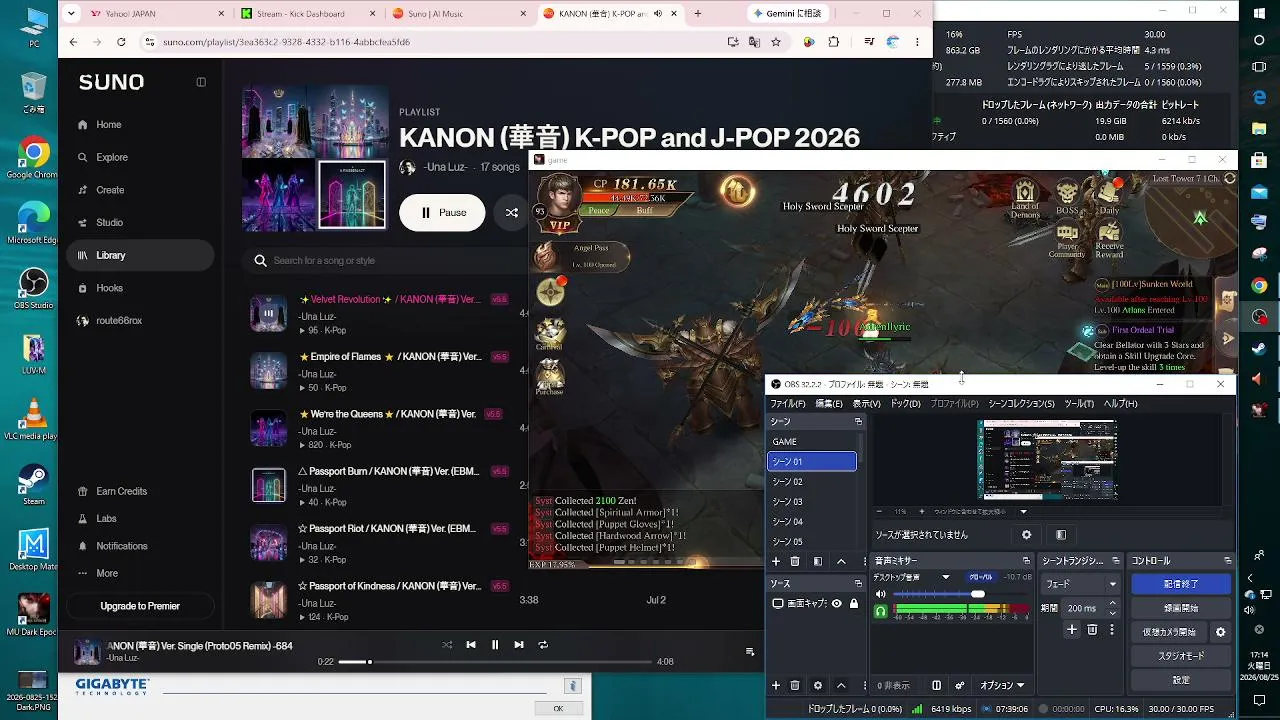The width and height of the screenshot is (1280, 720).
Task: Toggle repeat in the Suno bottom player
Action: click(543, 645)
